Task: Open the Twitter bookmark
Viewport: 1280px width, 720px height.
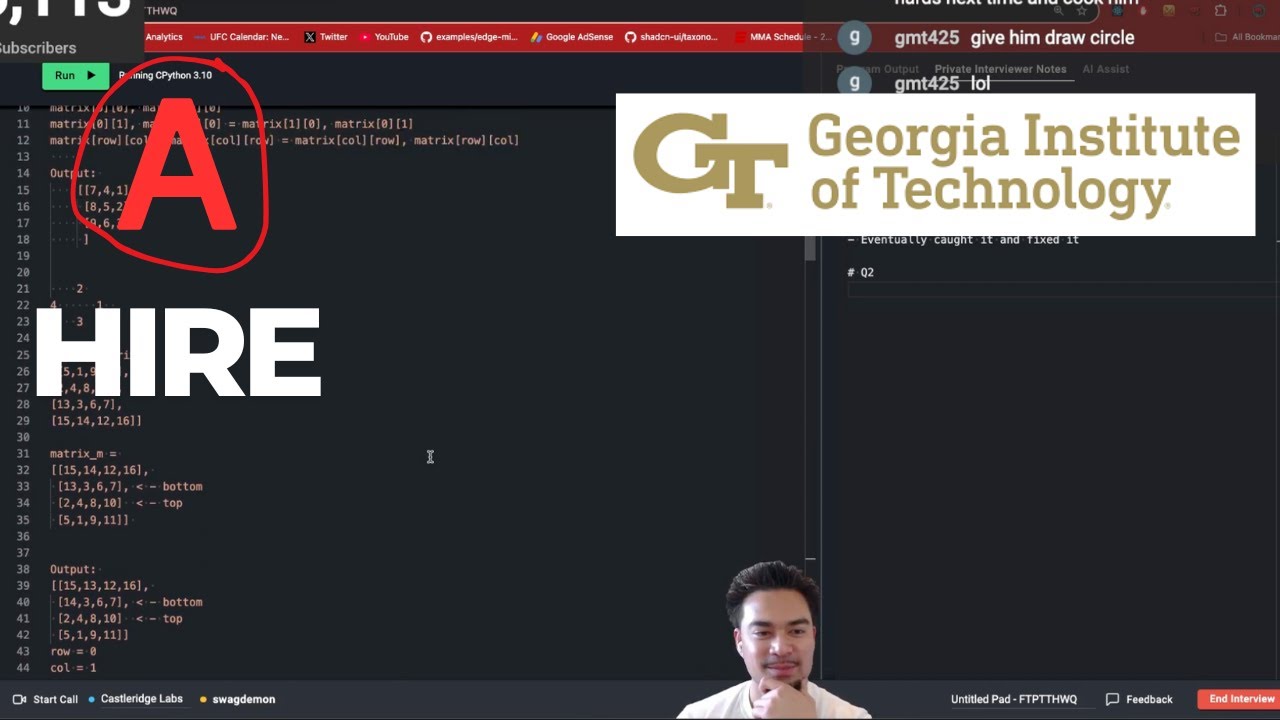Action: coord(326,37)
